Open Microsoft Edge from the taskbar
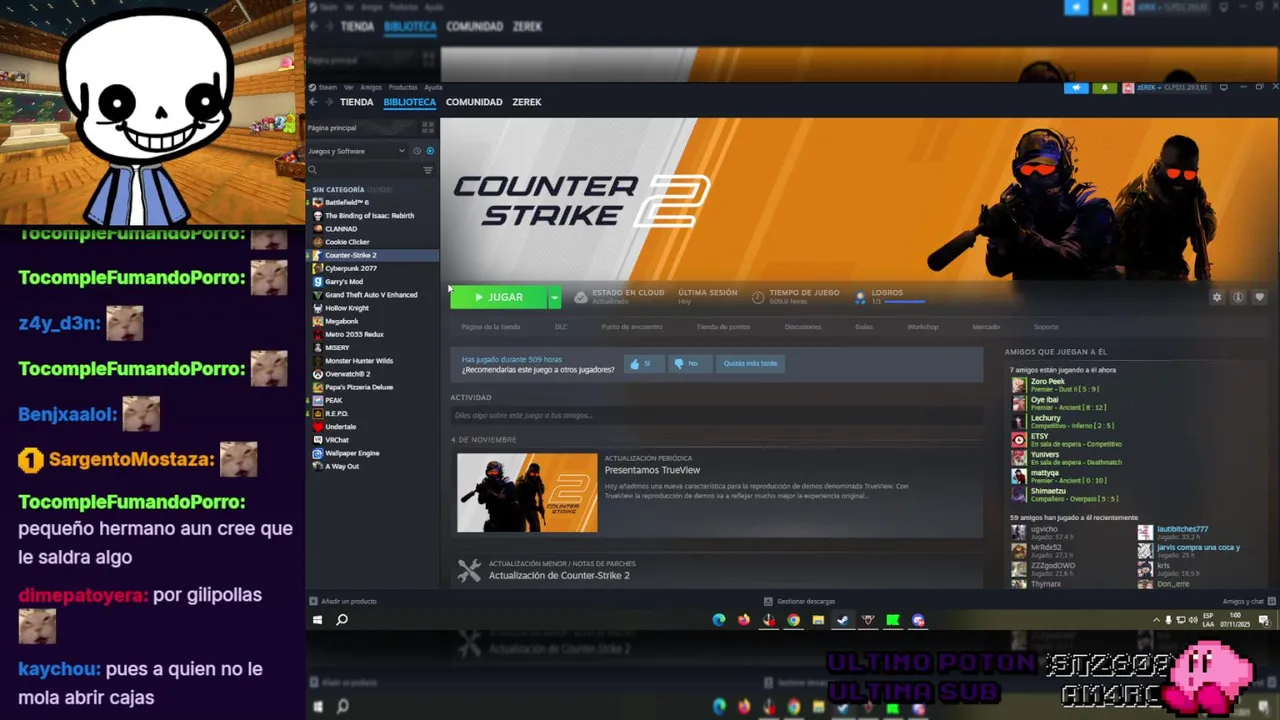 [x=718, y=620]
